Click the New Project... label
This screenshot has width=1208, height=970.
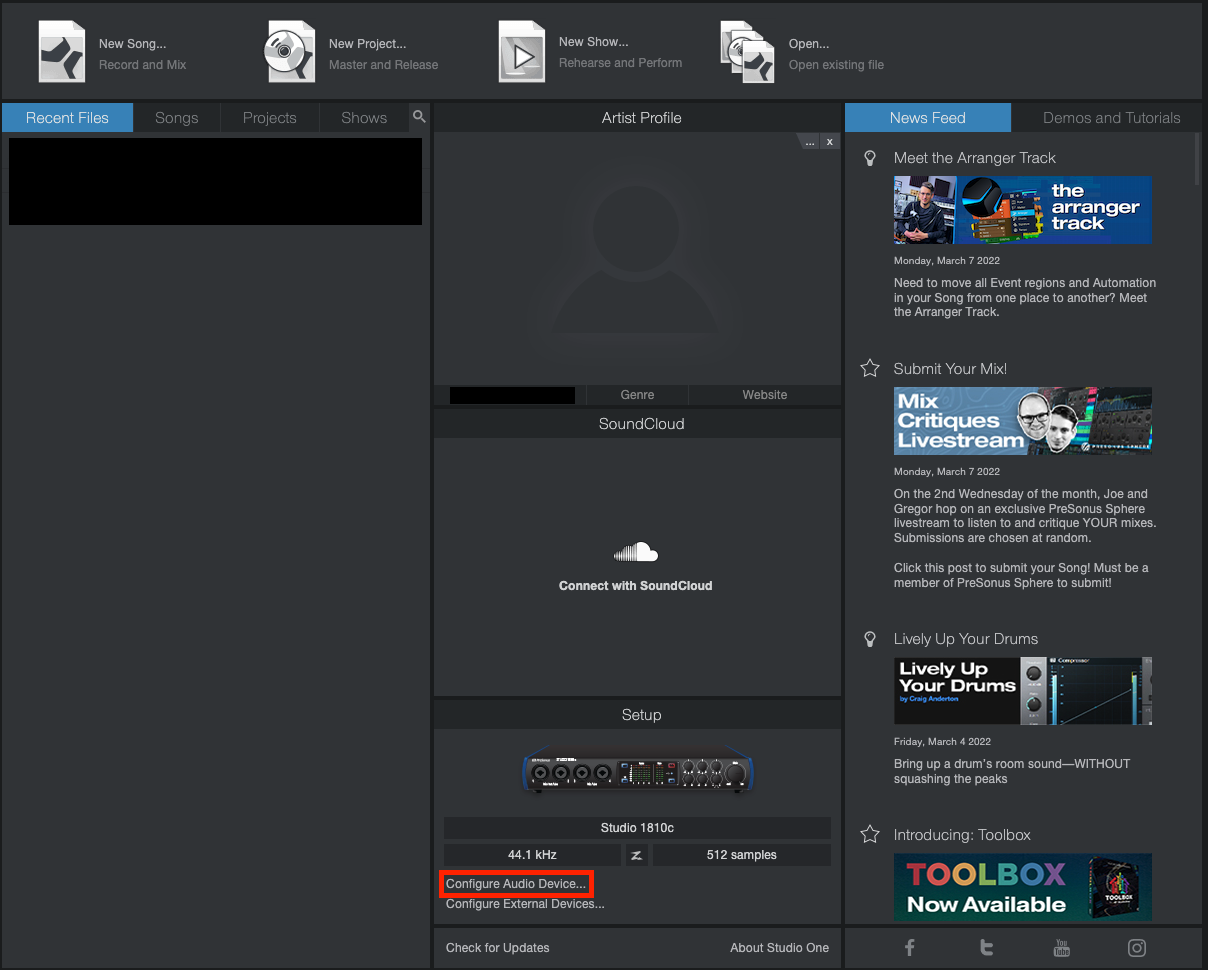pos(368,44)
